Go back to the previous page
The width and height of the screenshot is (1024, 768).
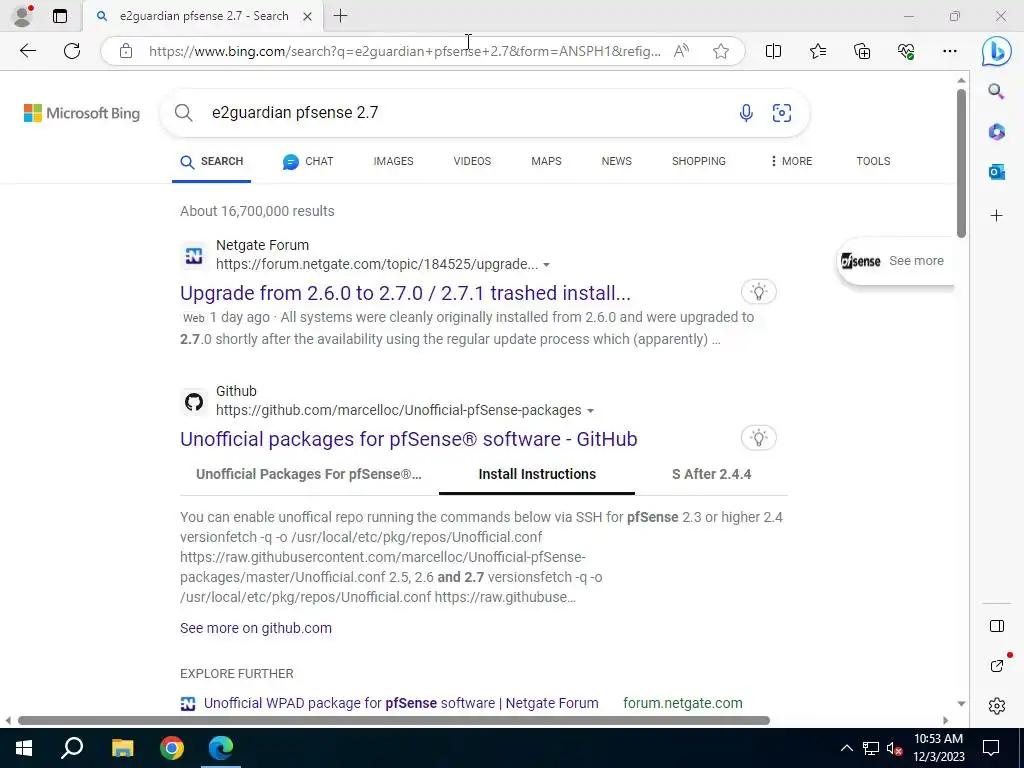click(x=27, y=51)
